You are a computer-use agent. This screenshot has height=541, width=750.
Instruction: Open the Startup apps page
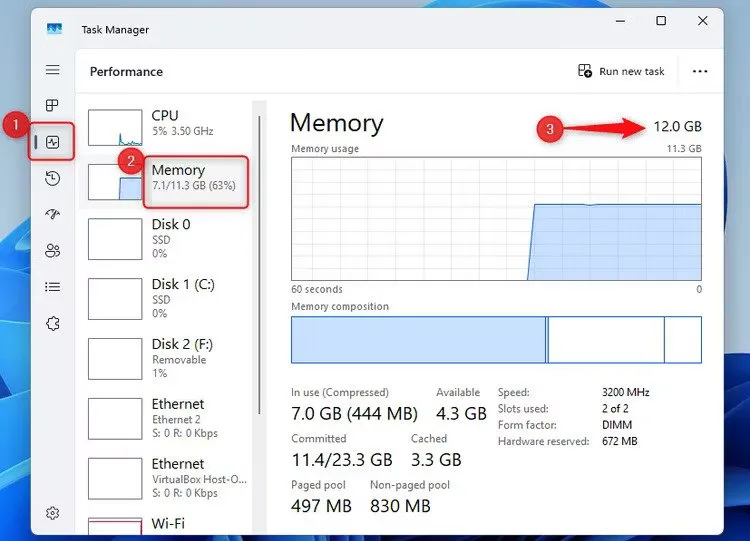point(53,215)
